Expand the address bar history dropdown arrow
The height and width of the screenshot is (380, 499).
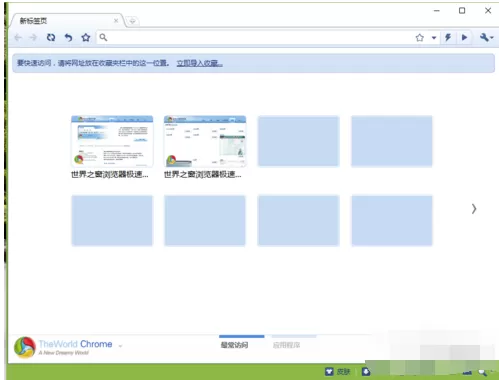point(434,38)
